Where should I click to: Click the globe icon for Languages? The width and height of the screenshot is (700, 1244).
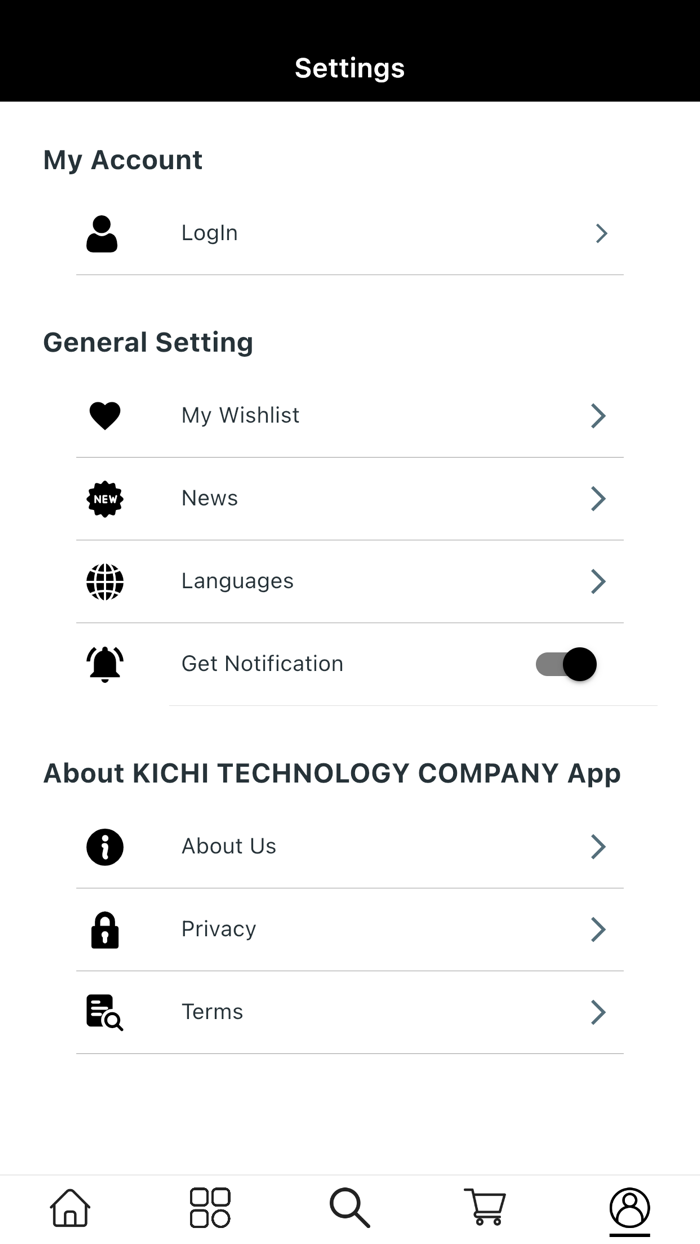(104, 581)
